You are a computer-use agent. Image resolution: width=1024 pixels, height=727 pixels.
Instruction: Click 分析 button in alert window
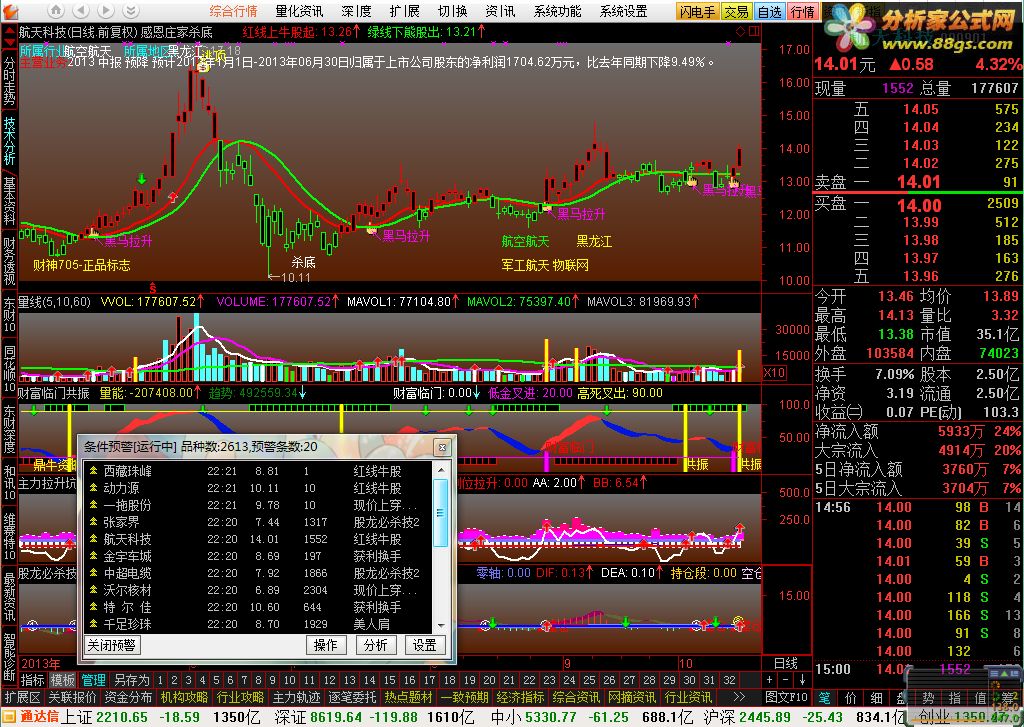point(376,645)
